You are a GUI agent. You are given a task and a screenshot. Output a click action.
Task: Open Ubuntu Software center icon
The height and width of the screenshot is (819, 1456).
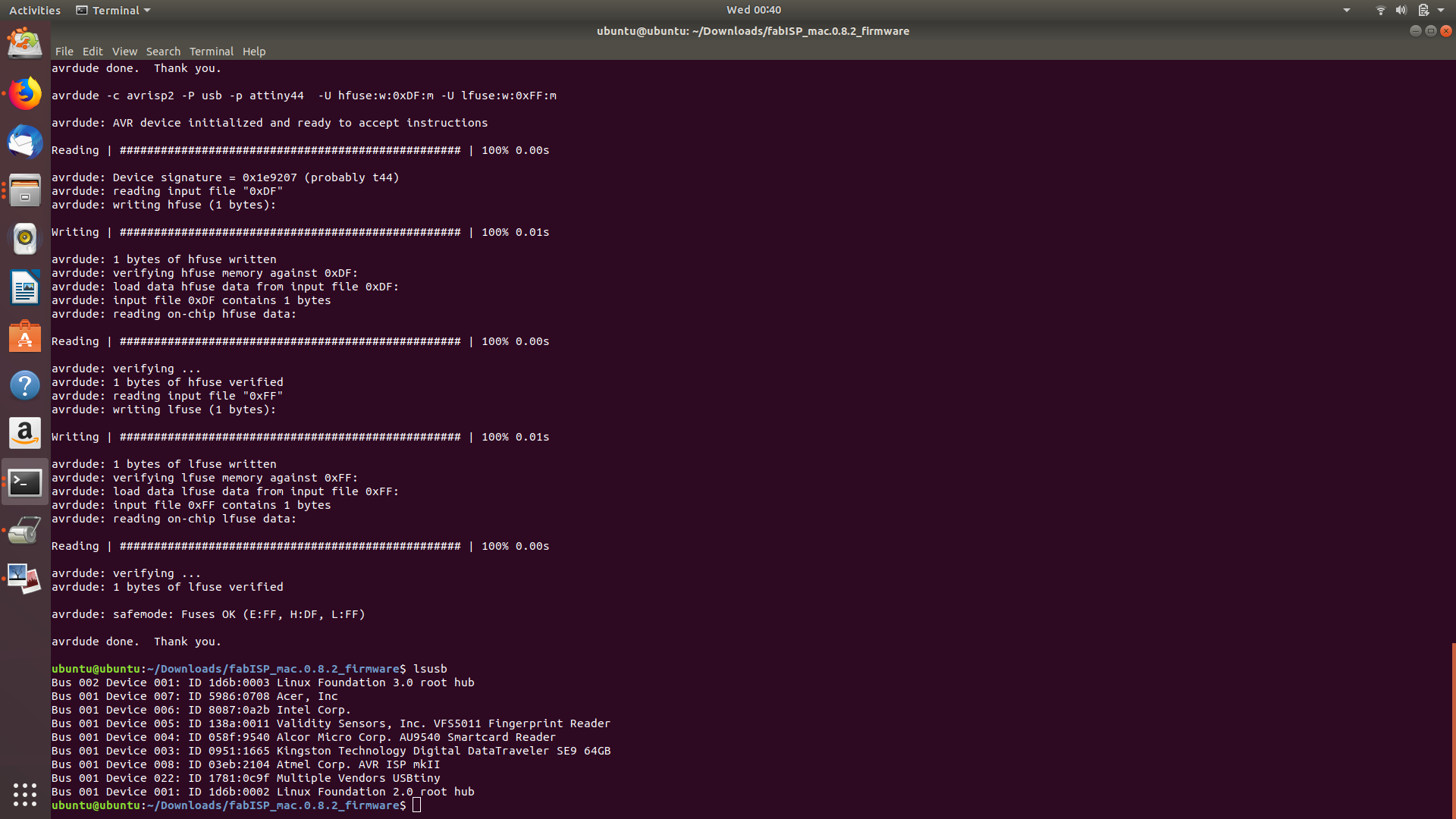click(25, 336)
